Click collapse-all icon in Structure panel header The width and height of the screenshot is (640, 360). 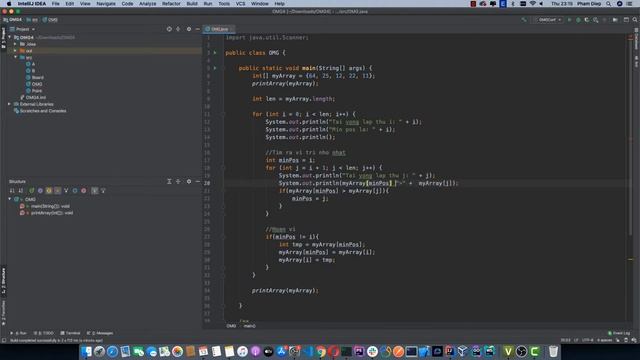178,181
